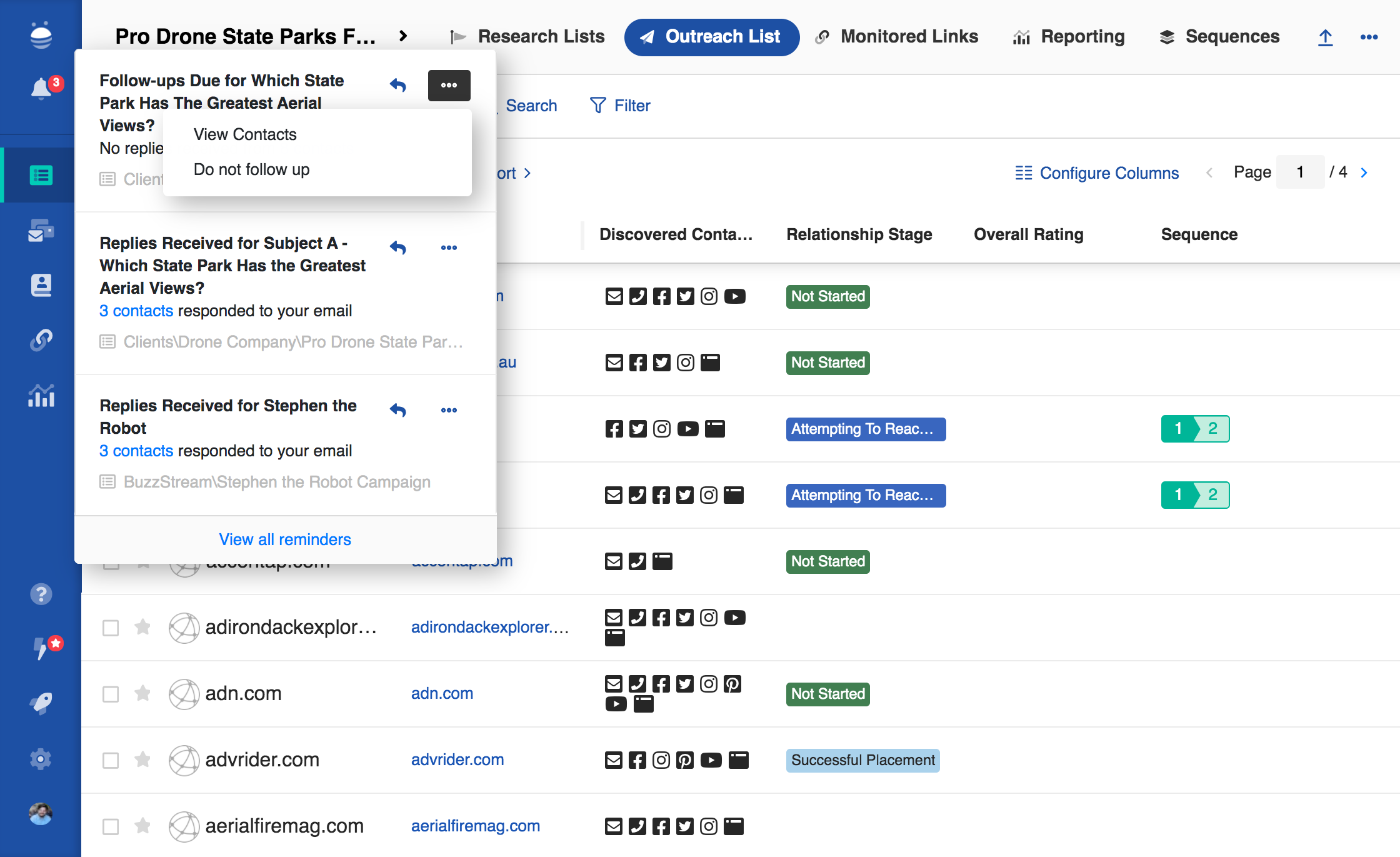The image size is (1400, 857).
Task: Click the upload arrow icon in top bar
Action: 1325,37
